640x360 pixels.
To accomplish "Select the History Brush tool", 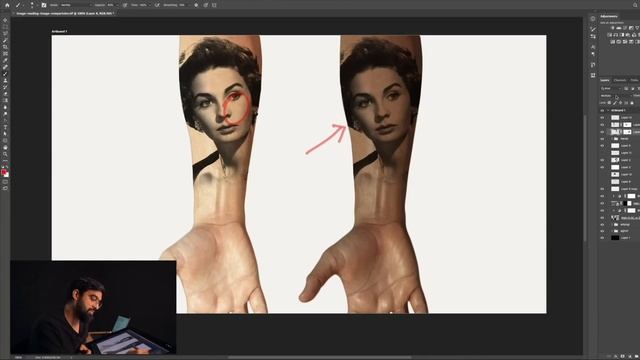I will pyautogui.click(x=5, y=87).
